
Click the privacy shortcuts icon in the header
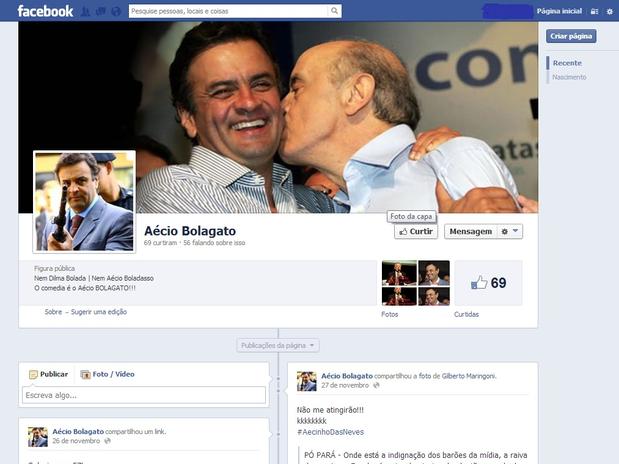594,11
